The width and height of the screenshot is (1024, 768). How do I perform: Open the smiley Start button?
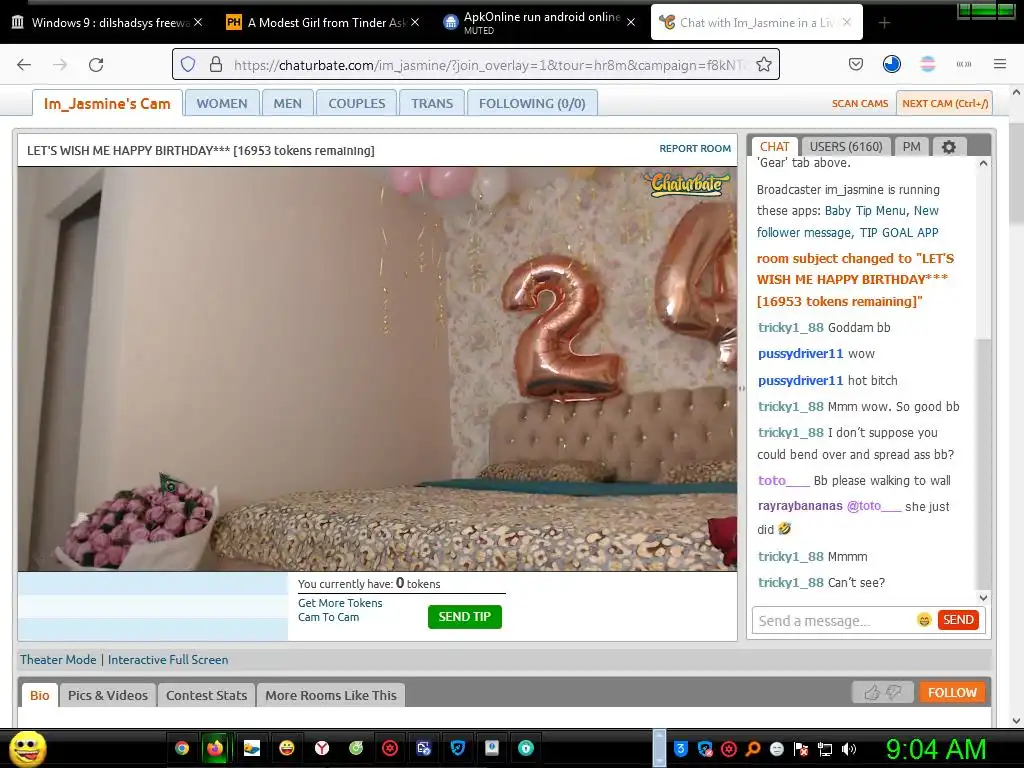[x=27, y=748]
